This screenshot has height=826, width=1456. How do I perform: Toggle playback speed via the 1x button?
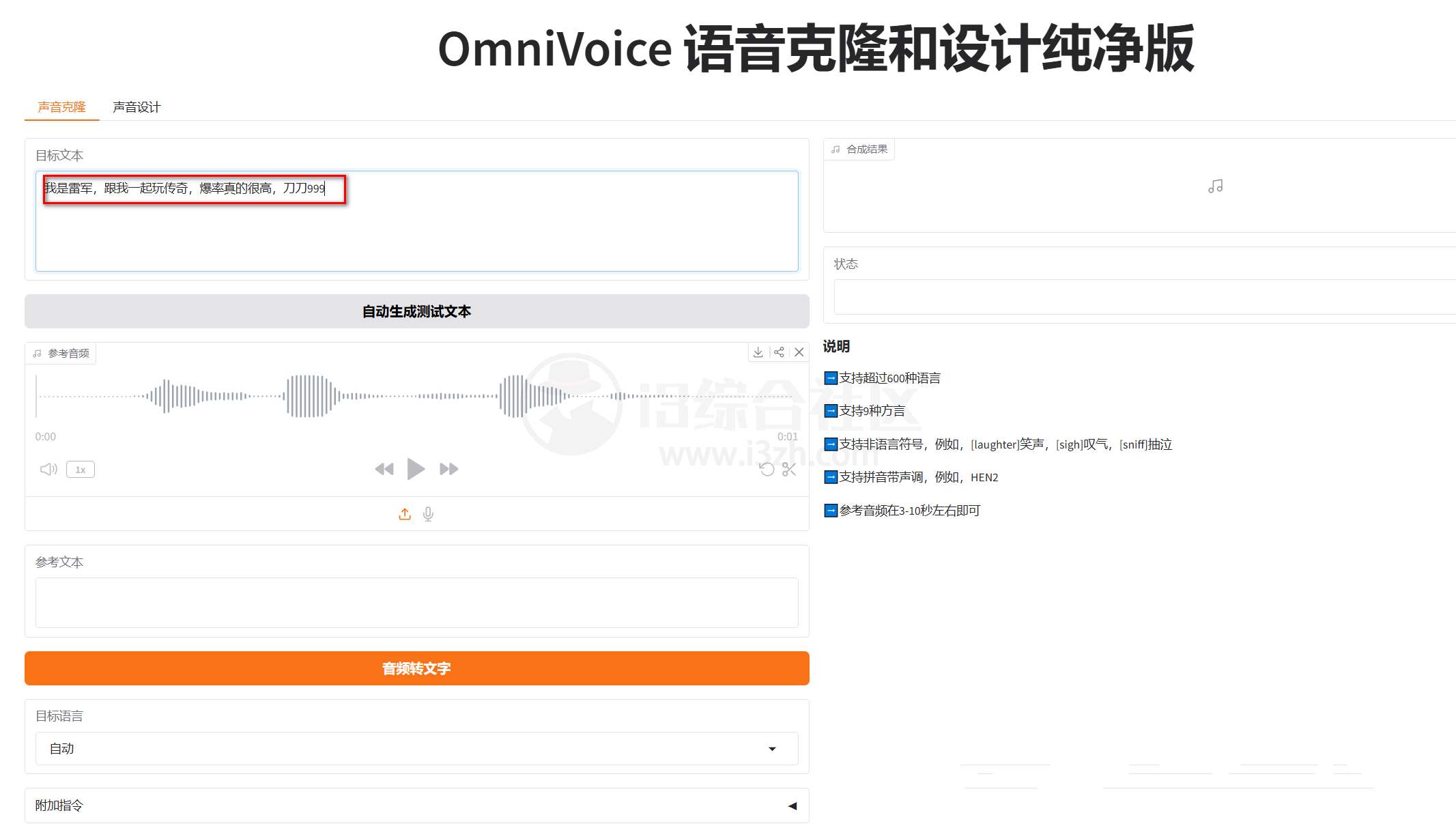tap(80, 469)
